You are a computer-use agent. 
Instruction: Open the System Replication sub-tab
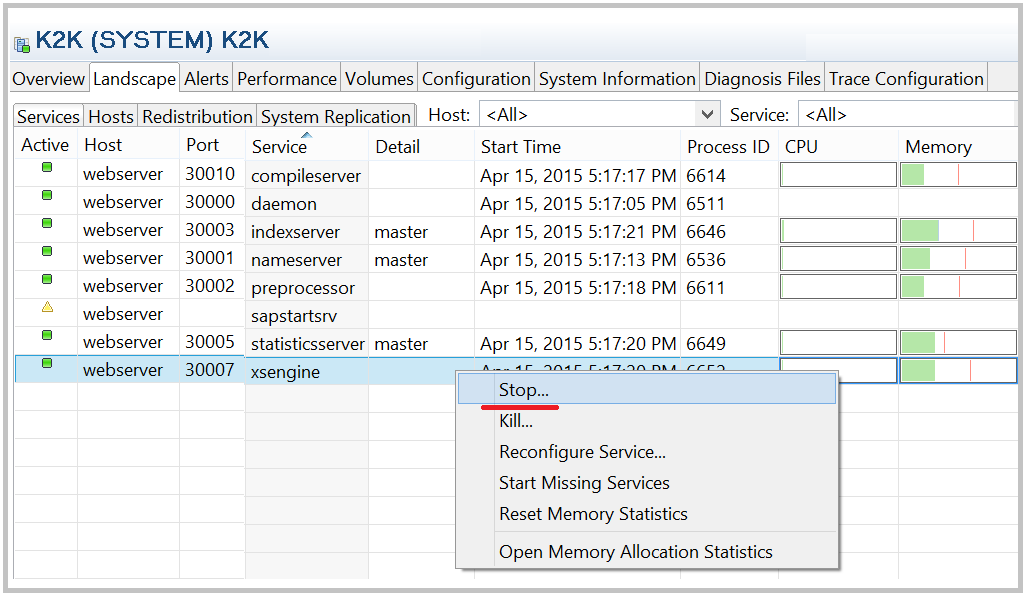336,116
